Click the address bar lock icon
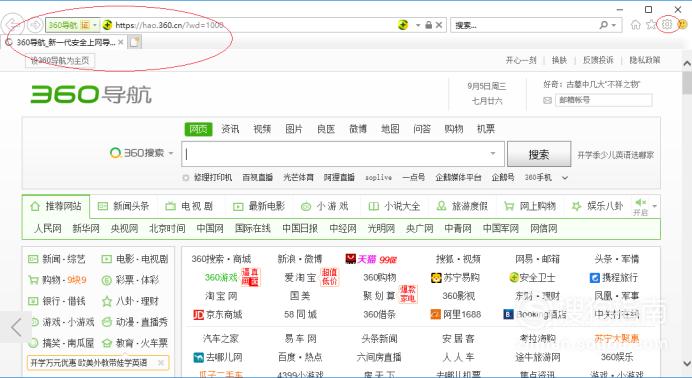This screenshot has height=378, width=692. coord(428,25)
